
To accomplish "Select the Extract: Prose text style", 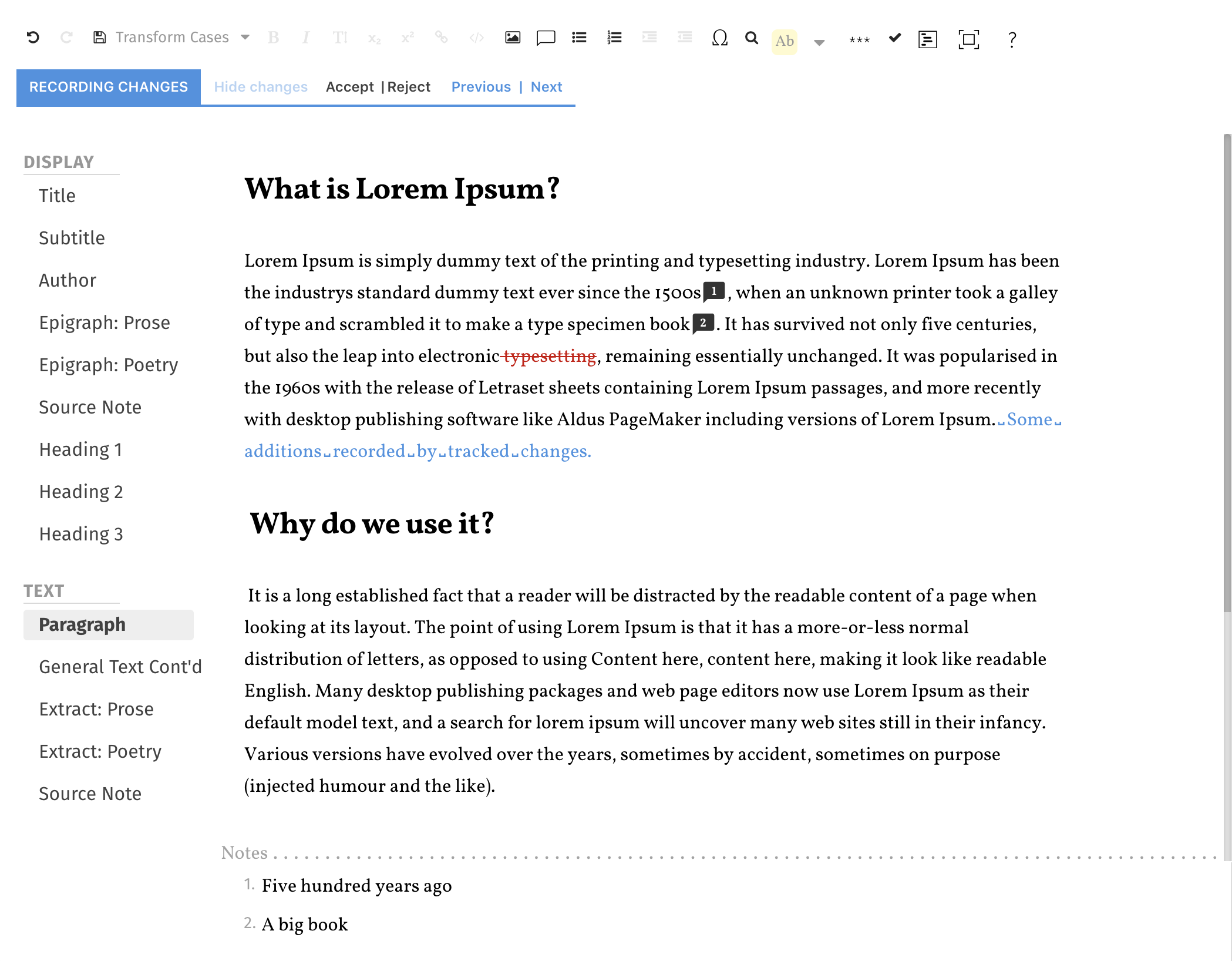I will (x=96, y=709).
